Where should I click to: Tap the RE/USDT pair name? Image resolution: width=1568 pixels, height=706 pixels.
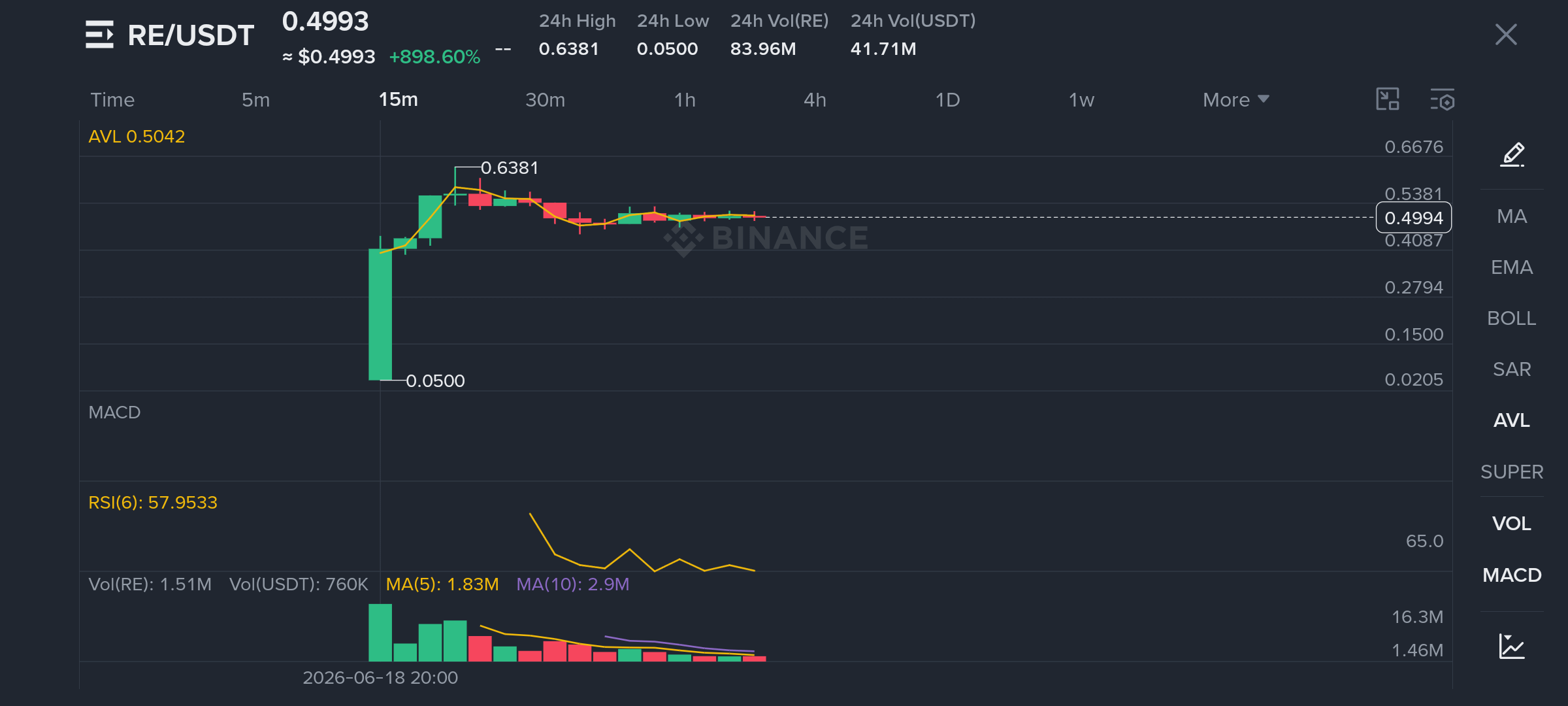point(191,35)
